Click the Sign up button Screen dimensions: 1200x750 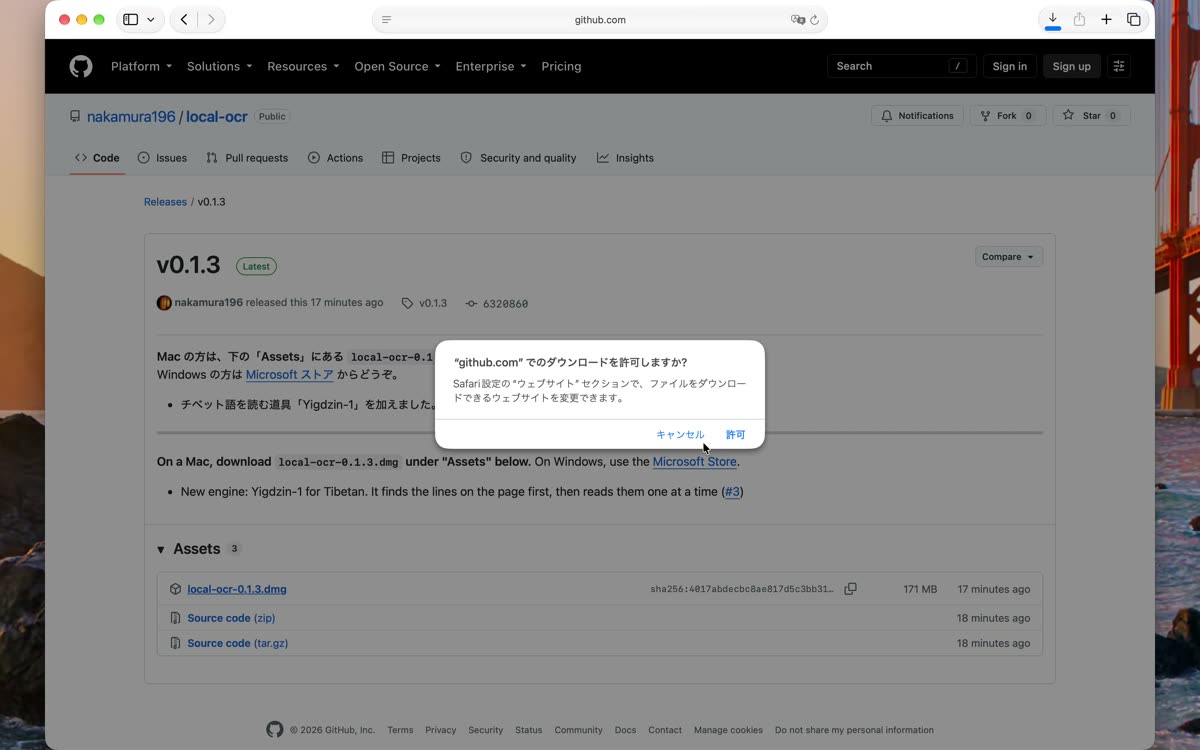click(x=1071, y=66)
